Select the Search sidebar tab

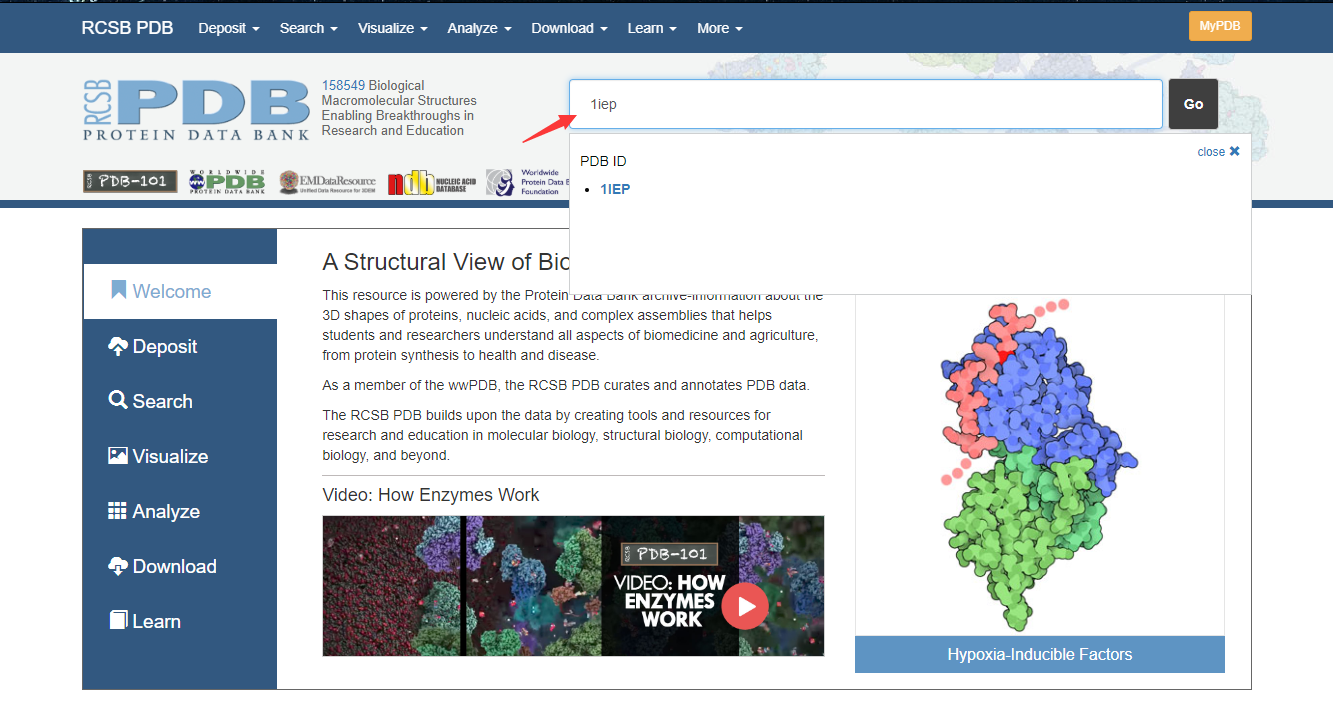coord(180,401)
